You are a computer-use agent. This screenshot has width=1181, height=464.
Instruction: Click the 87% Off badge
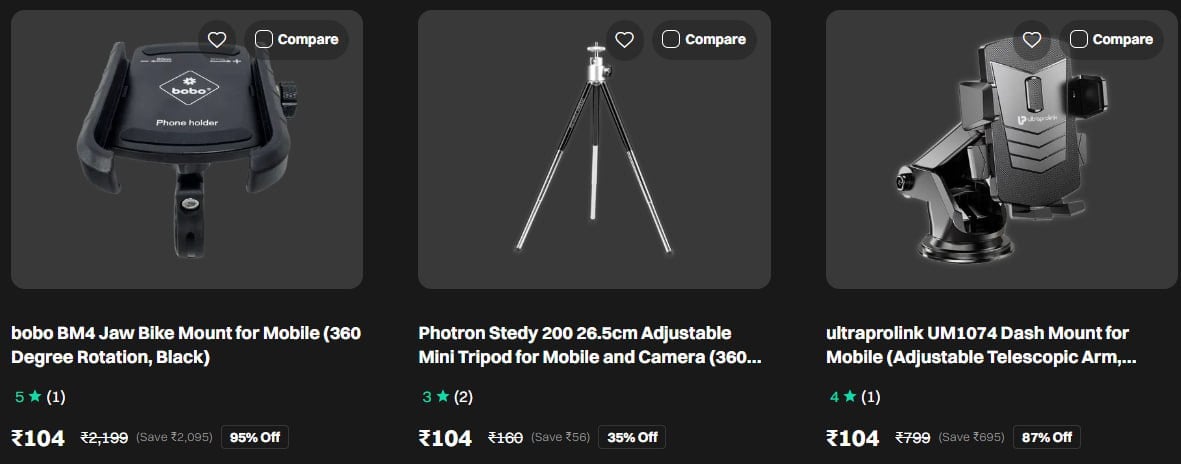(1047, 437)
